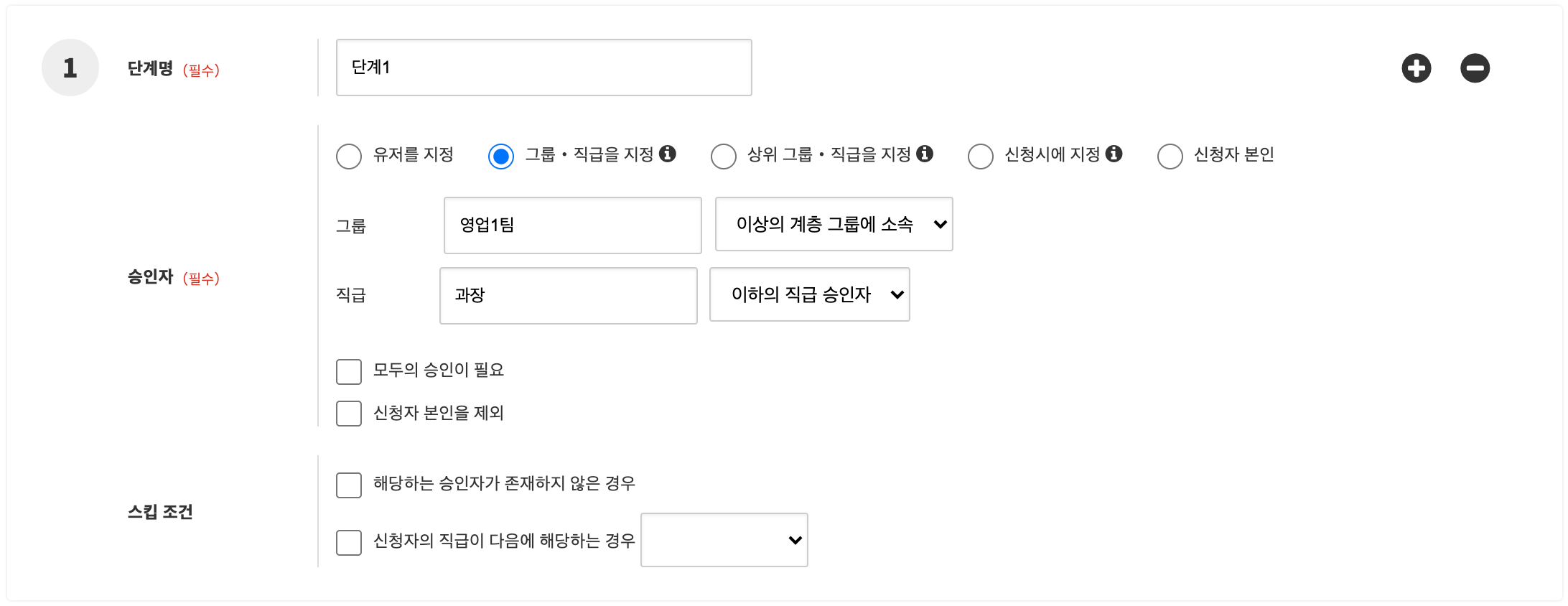Image resolution: width=1568 pixels, height=606 pixels.
Task: Click info icon beside 그룹・직급을 지정
Action: 668,154
